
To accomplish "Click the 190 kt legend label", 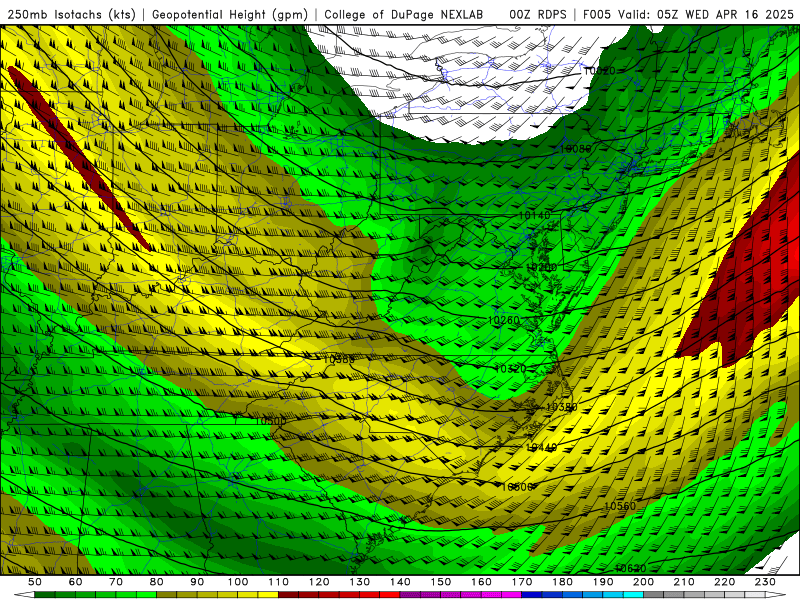I will pyautogui.click(x=603, y=582).
